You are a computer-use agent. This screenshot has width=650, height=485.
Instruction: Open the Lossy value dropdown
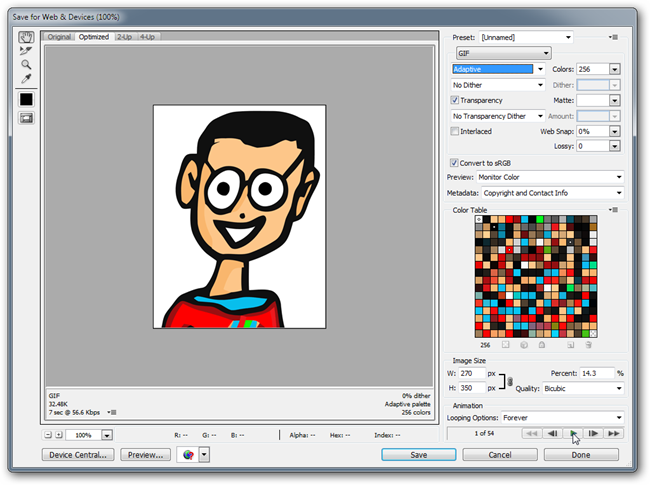pos(615,146)
